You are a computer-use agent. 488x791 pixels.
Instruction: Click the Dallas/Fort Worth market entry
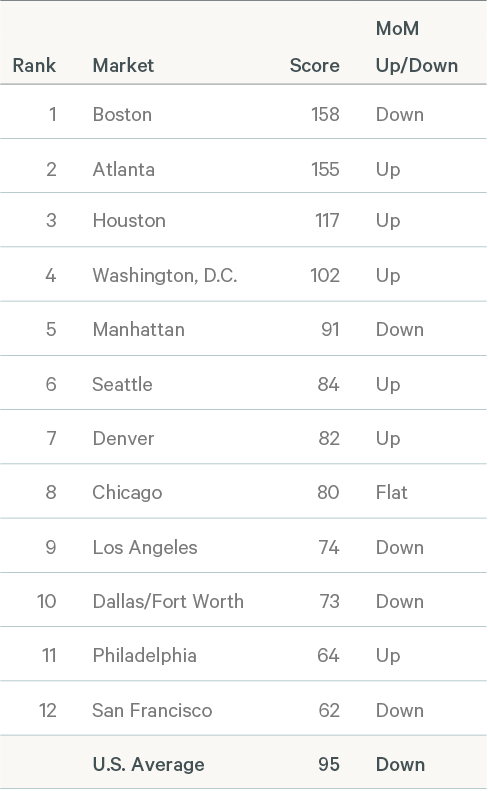[168, 601]
